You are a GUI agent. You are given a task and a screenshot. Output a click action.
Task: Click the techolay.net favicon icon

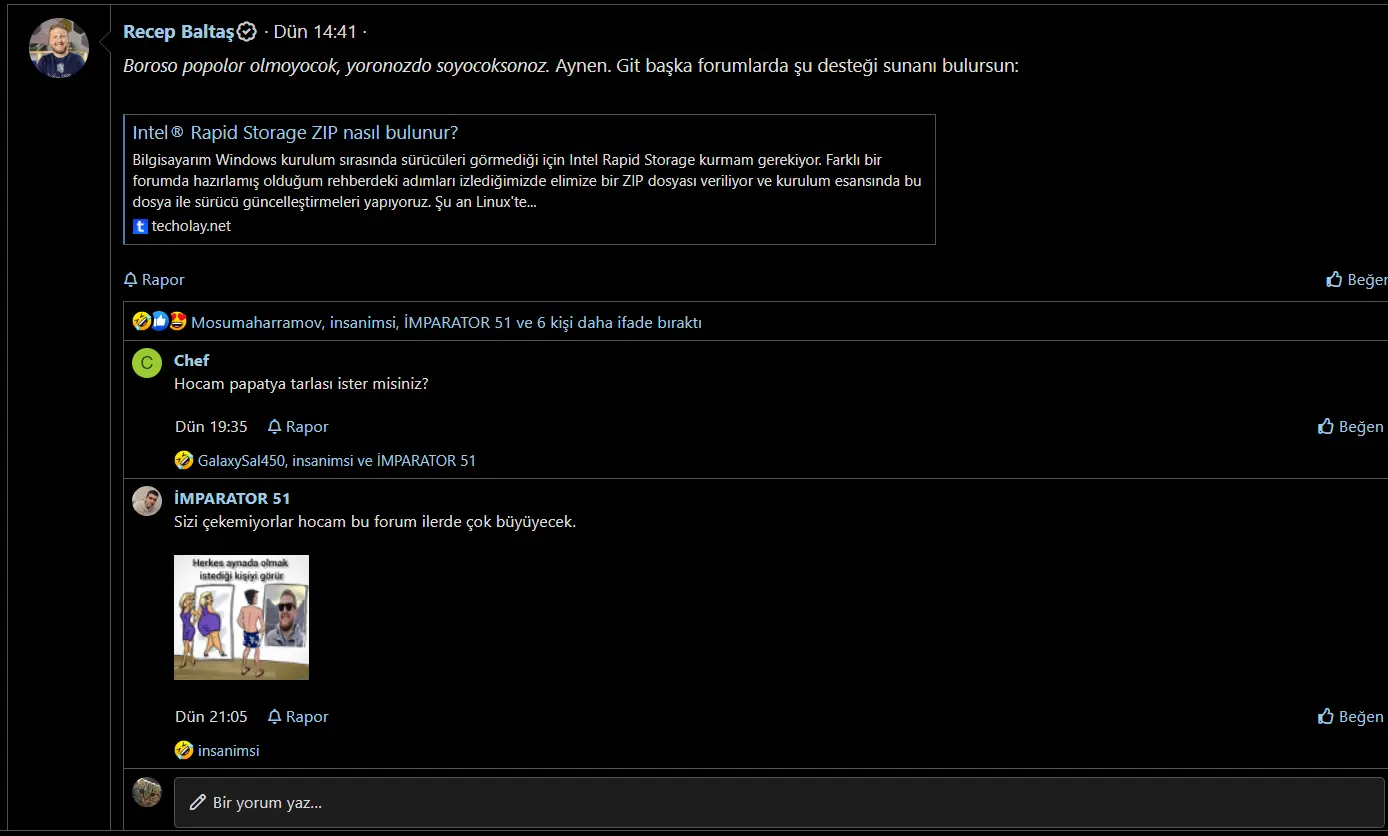tap(140, 227)
